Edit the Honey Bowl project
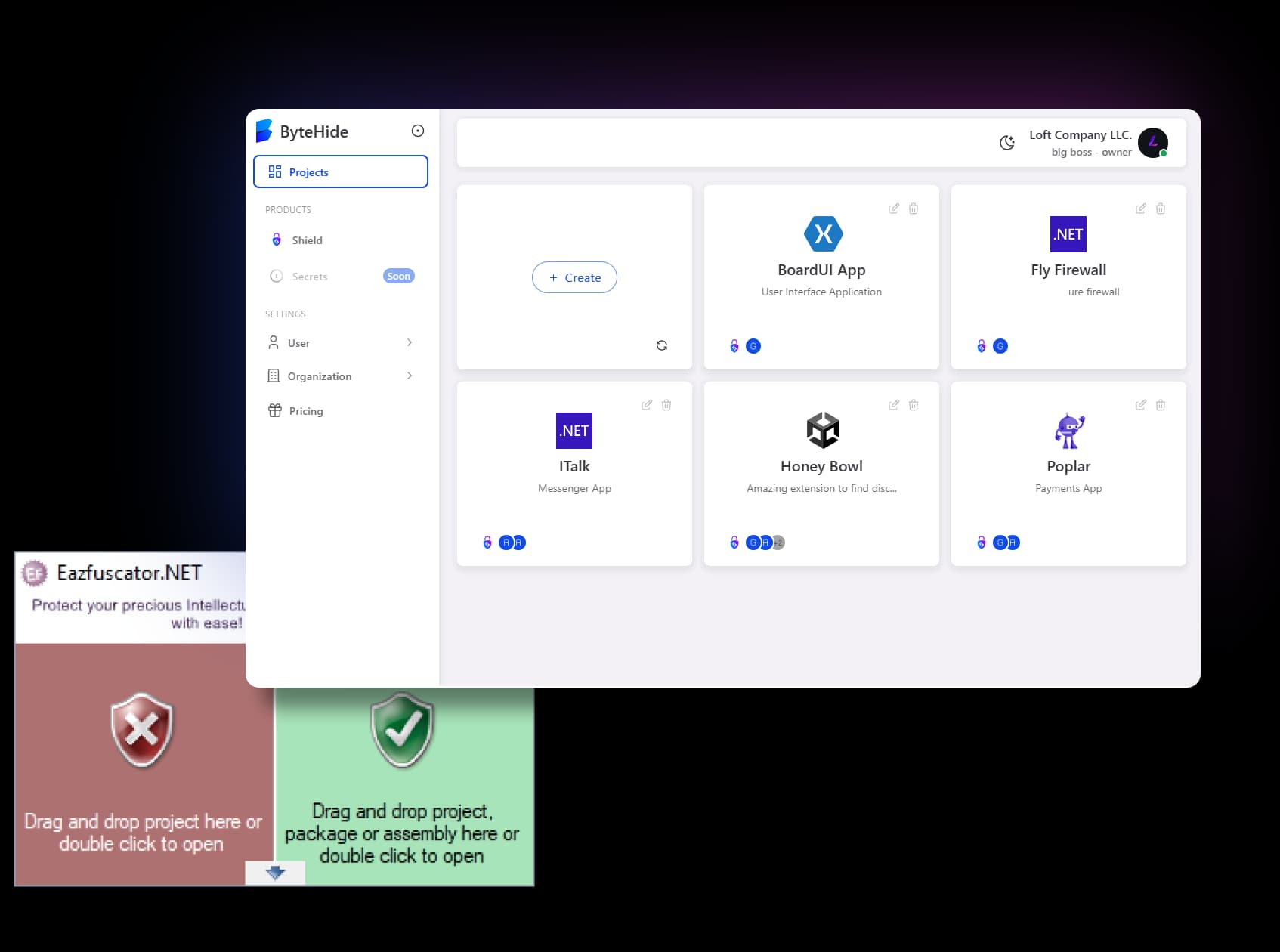 [x=894, y=405]
